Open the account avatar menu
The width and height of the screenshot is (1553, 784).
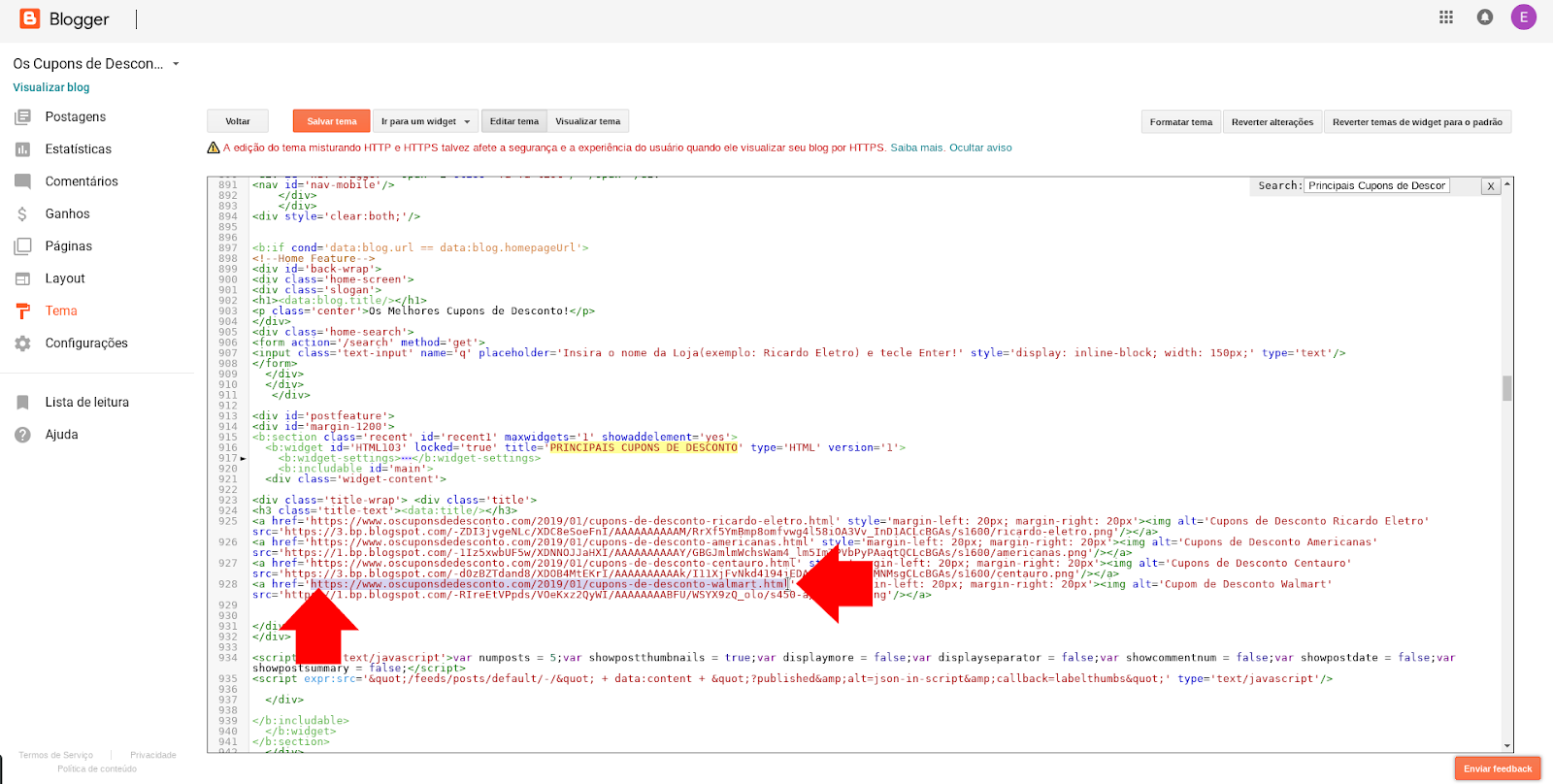(x=1524, y=17)
